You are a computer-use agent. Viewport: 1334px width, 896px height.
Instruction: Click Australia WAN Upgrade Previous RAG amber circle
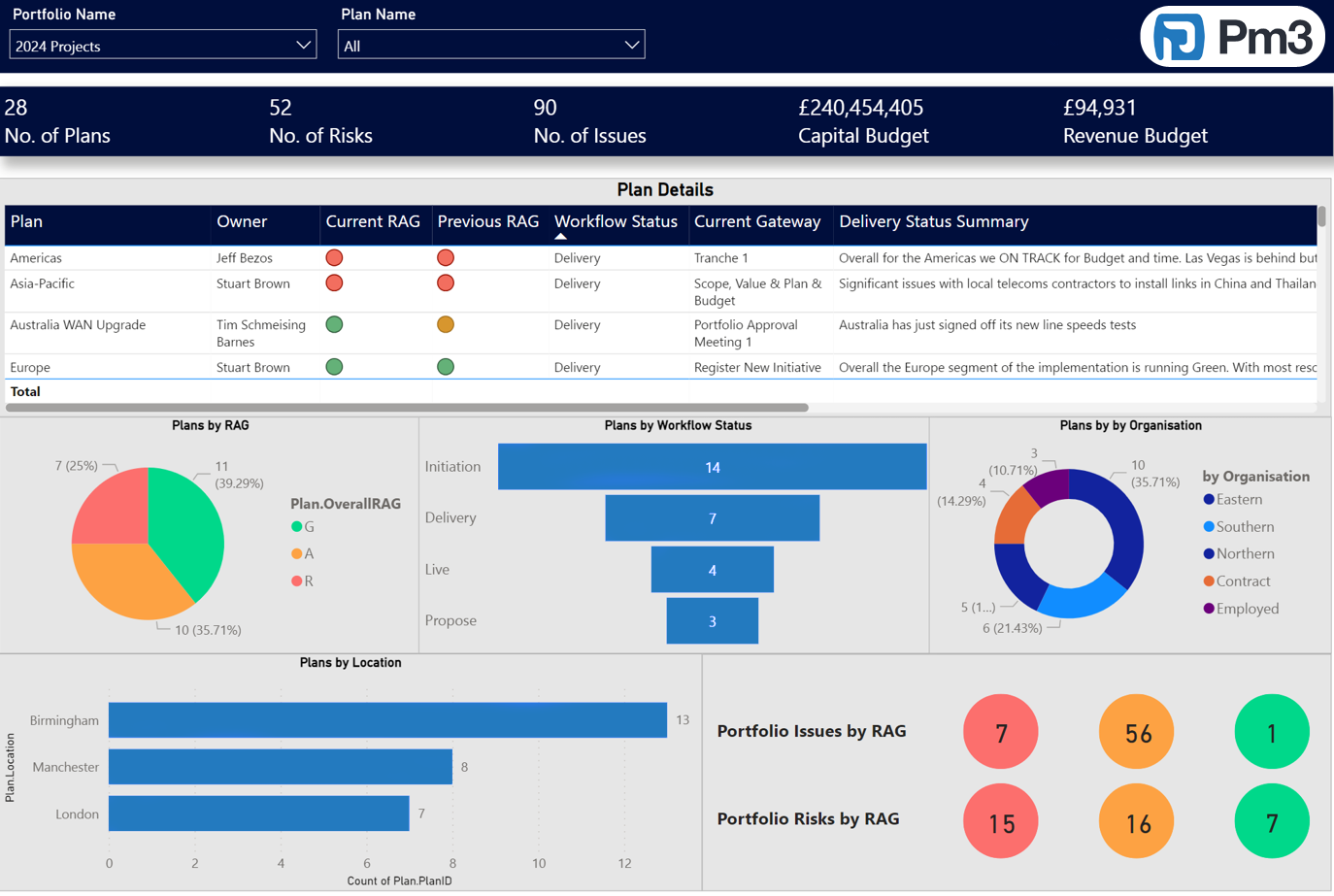[446, 325]
